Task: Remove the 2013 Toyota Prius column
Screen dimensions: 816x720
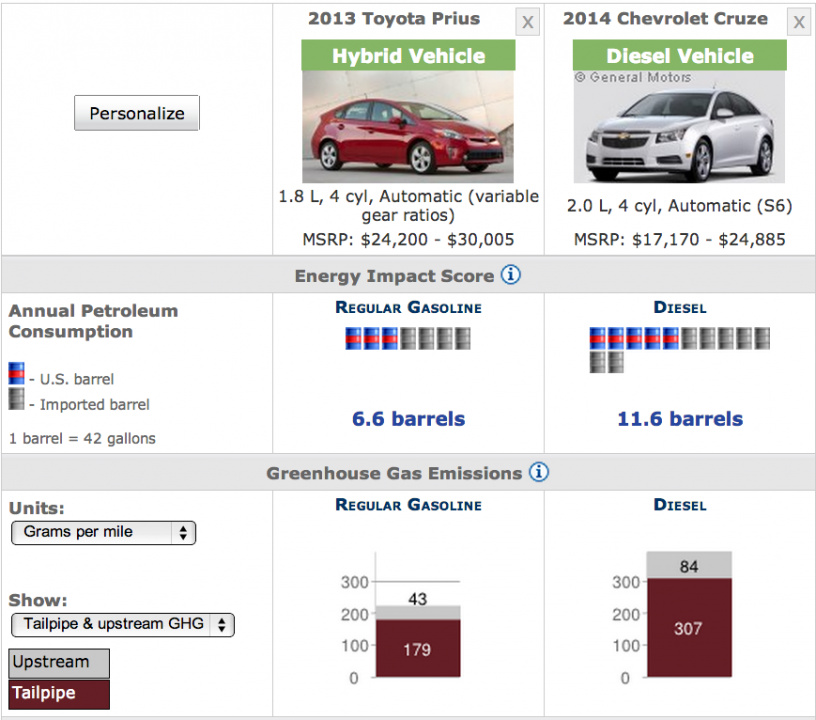Action: 528,22
